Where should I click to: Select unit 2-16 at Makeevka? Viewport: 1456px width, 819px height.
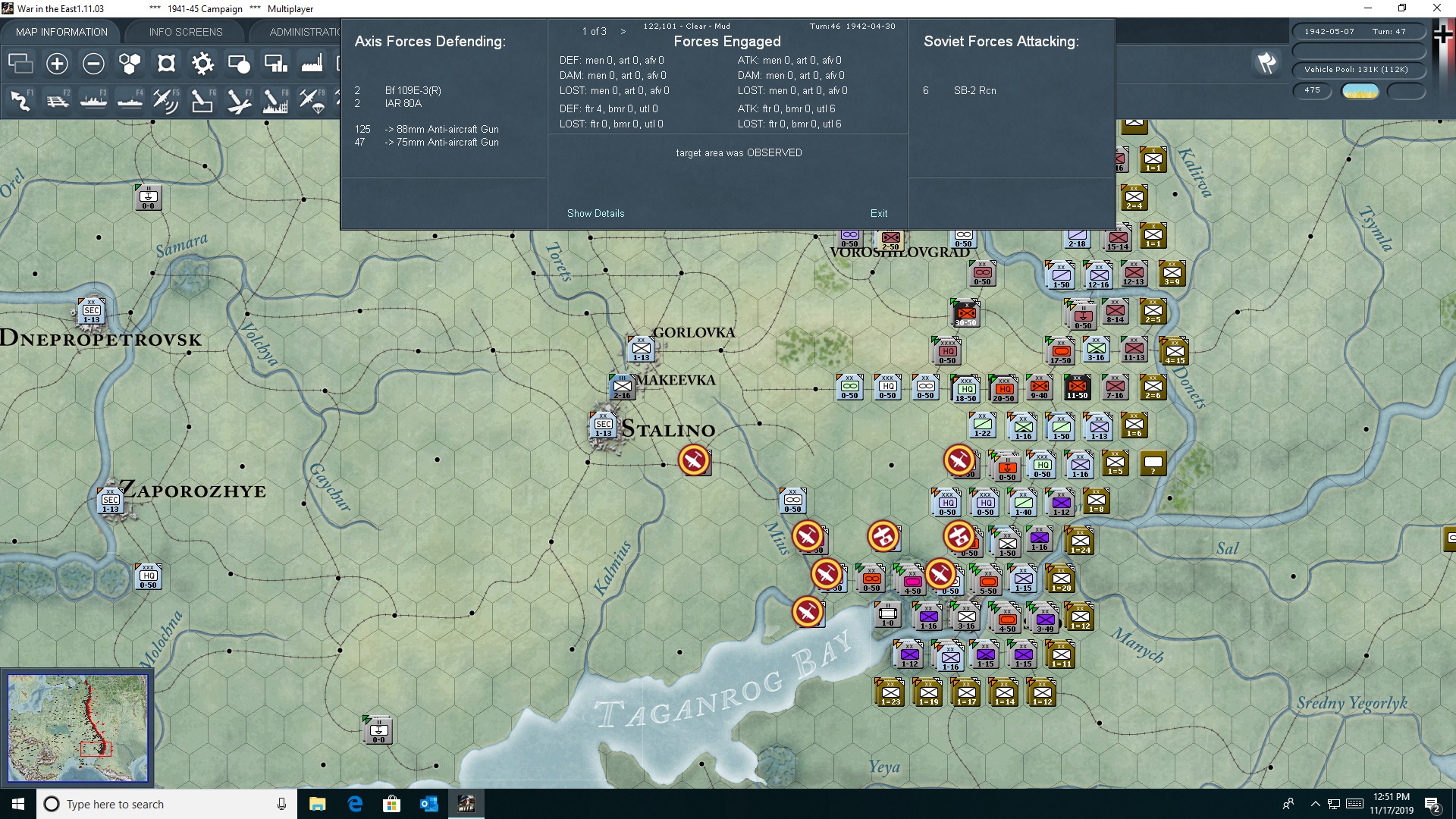click(622, 388)
